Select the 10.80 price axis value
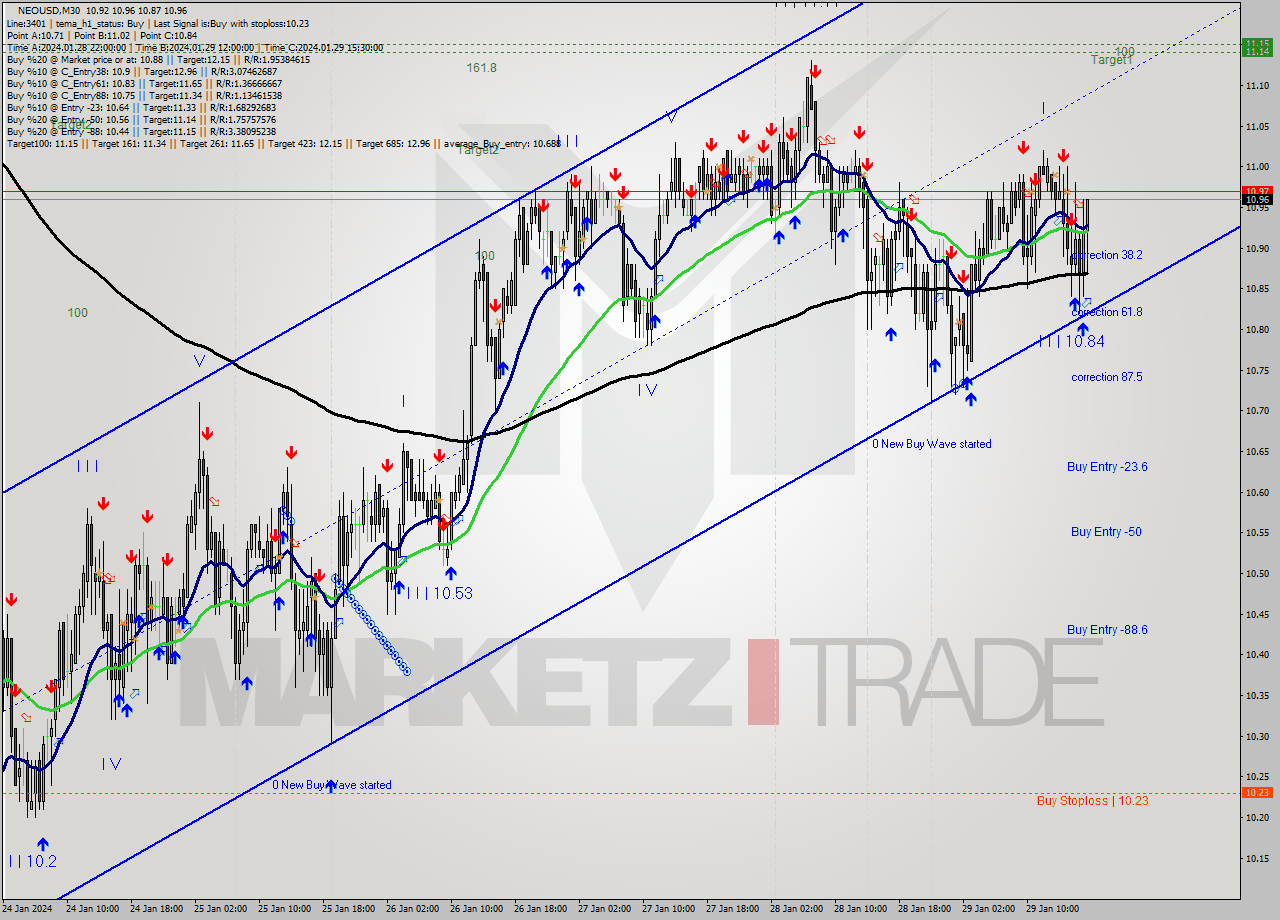Image resolution: width=1280 pixels, height=920 pixels. pyautogui.click(x=1258, y=330)
